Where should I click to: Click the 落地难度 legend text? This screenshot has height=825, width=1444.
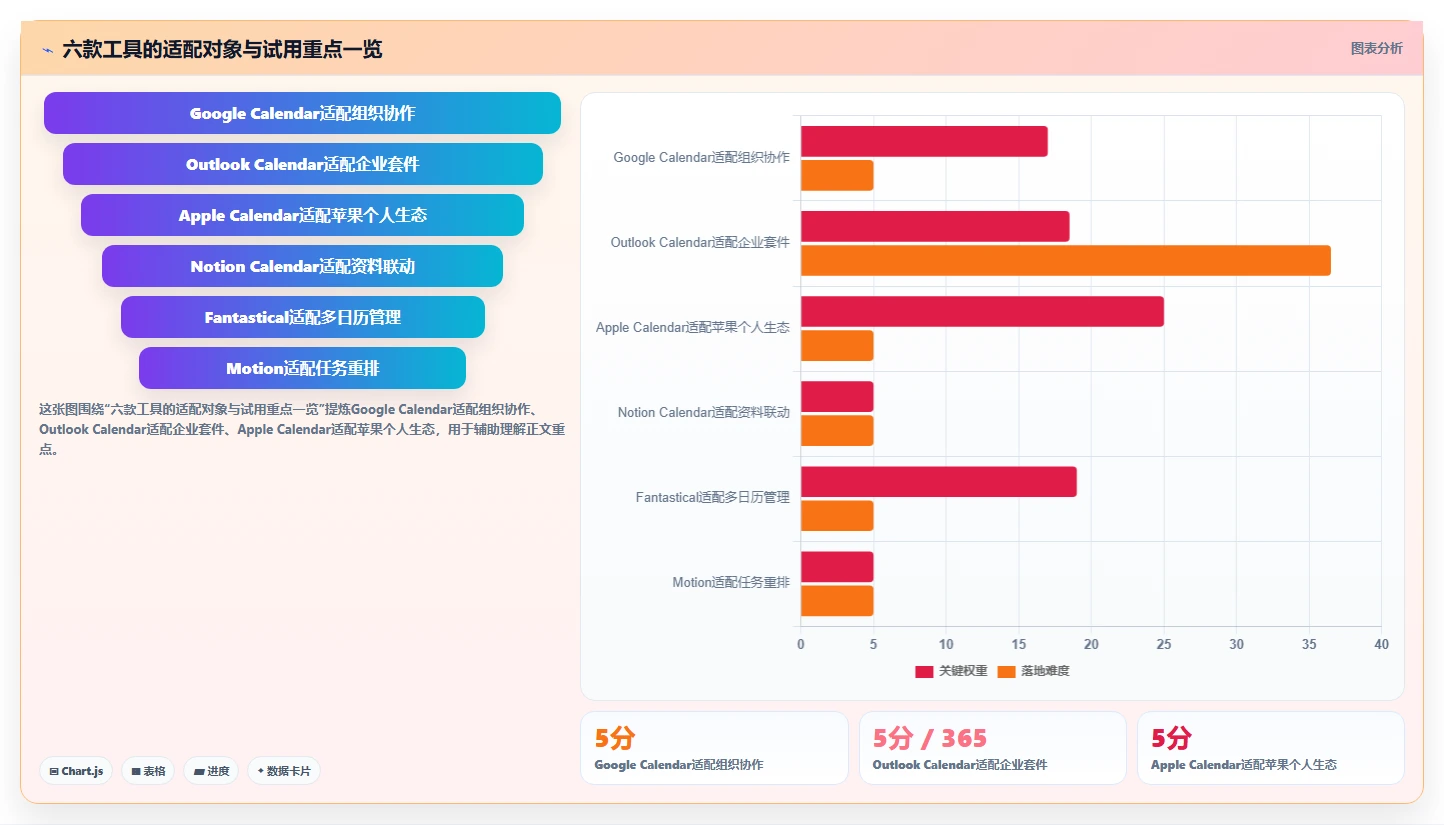[x=1045, y=671]
